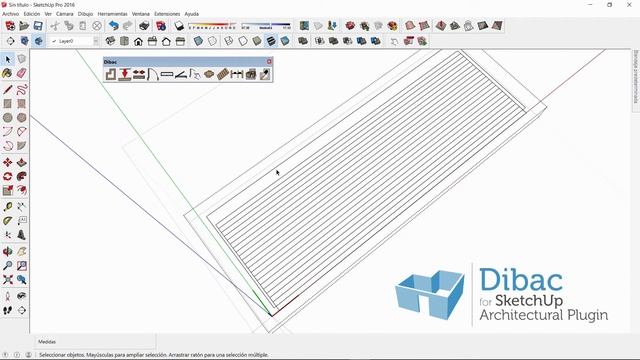Activate the Offset tool
640x360 pixels.
point(21,190)
